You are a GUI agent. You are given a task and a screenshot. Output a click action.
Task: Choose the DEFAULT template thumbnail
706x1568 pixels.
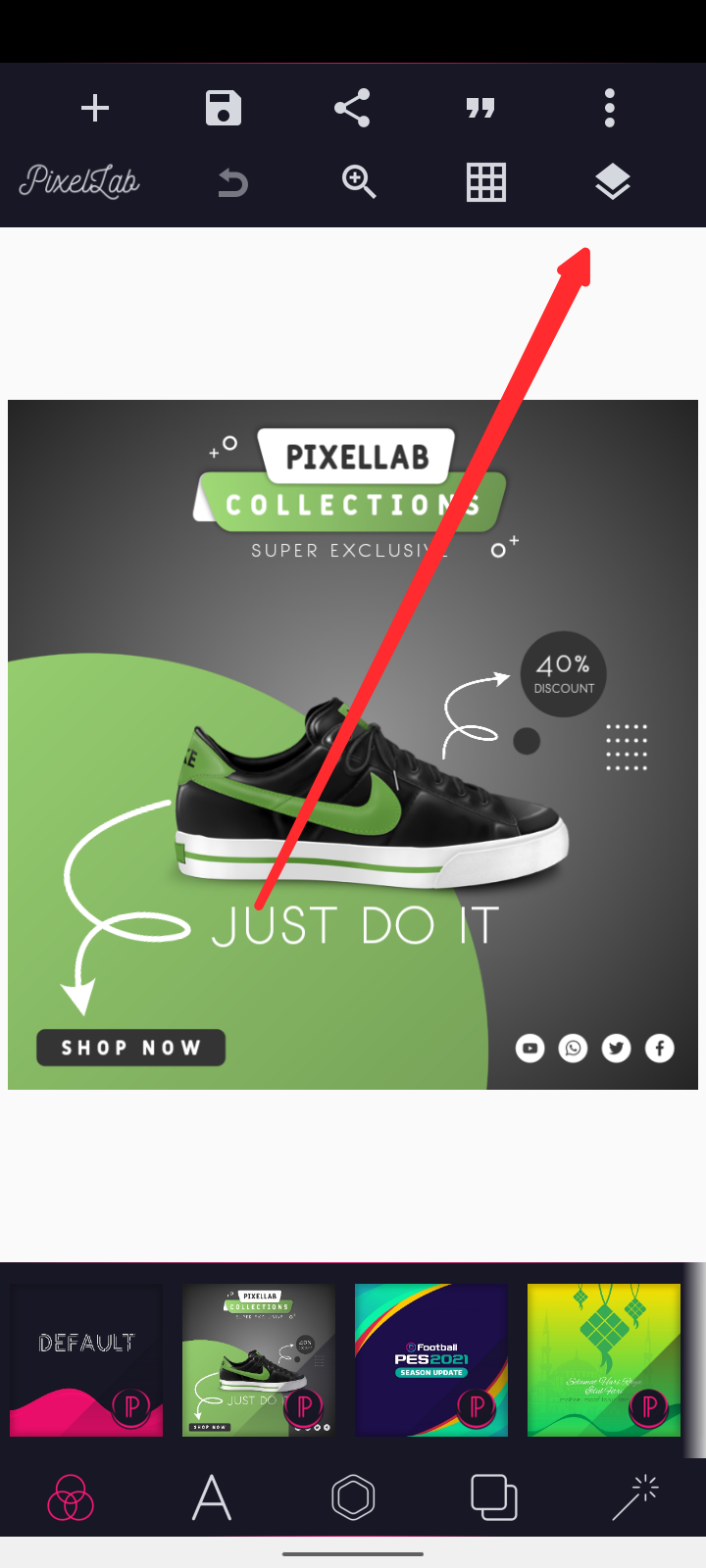[86, 1360]
